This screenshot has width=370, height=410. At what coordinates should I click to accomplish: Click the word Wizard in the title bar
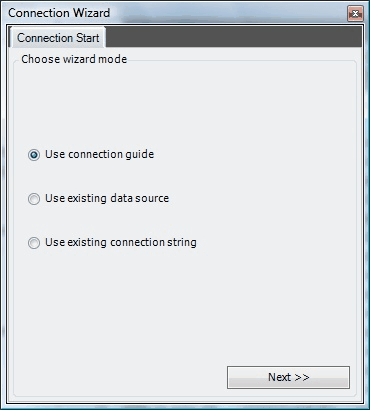[91, 13]
